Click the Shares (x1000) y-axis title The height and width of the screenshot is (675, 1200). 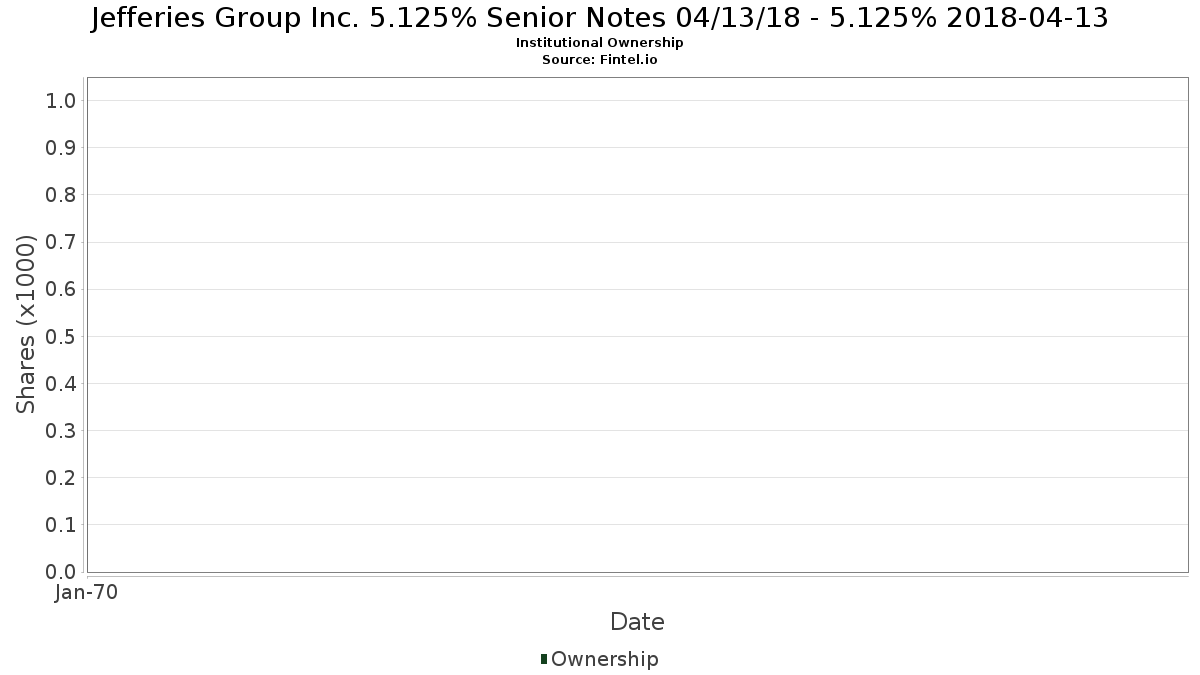click(26, 324)
